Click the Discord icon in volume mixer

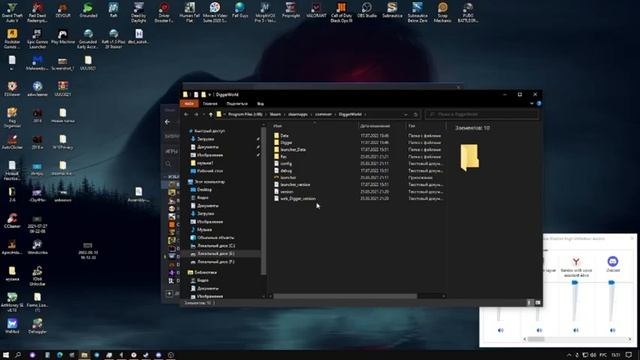coord(612,261)
